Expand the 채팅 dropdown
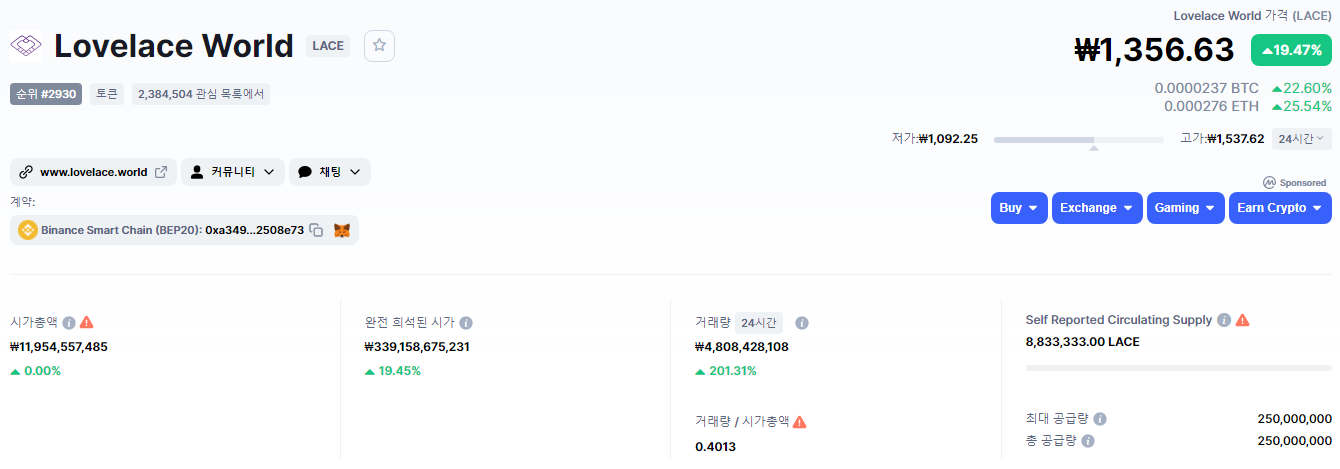Image resolution: width=1340 pixels, height=469 pixels. pyautogui.click(x=330, y=172)
